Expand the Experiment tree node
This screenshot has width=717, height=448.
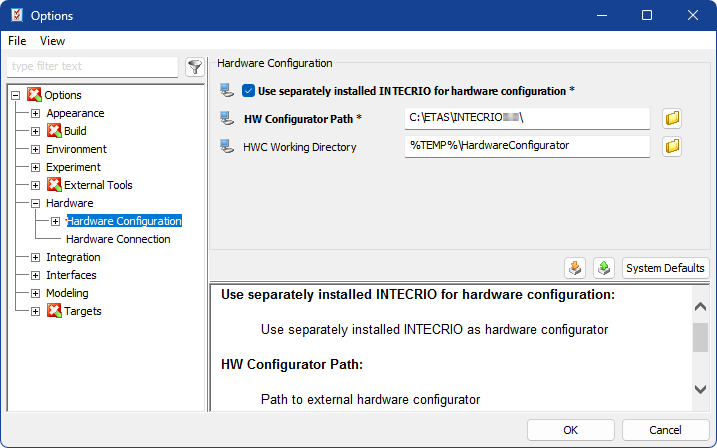35,167
